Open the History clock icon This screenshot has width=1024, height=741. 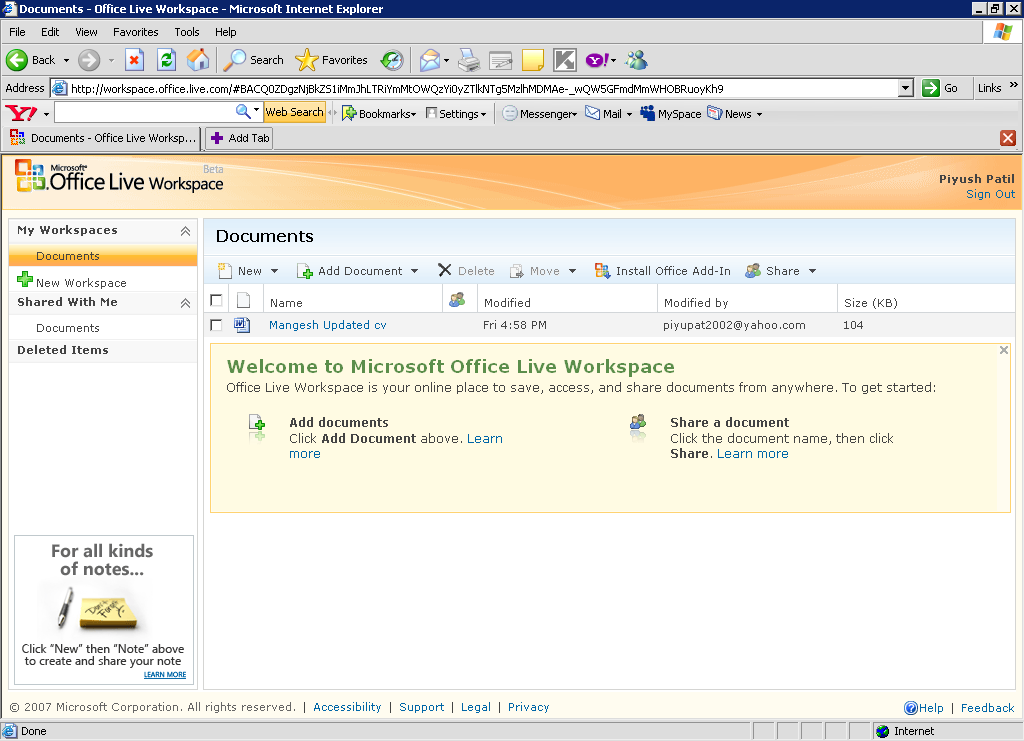(392, 61)
